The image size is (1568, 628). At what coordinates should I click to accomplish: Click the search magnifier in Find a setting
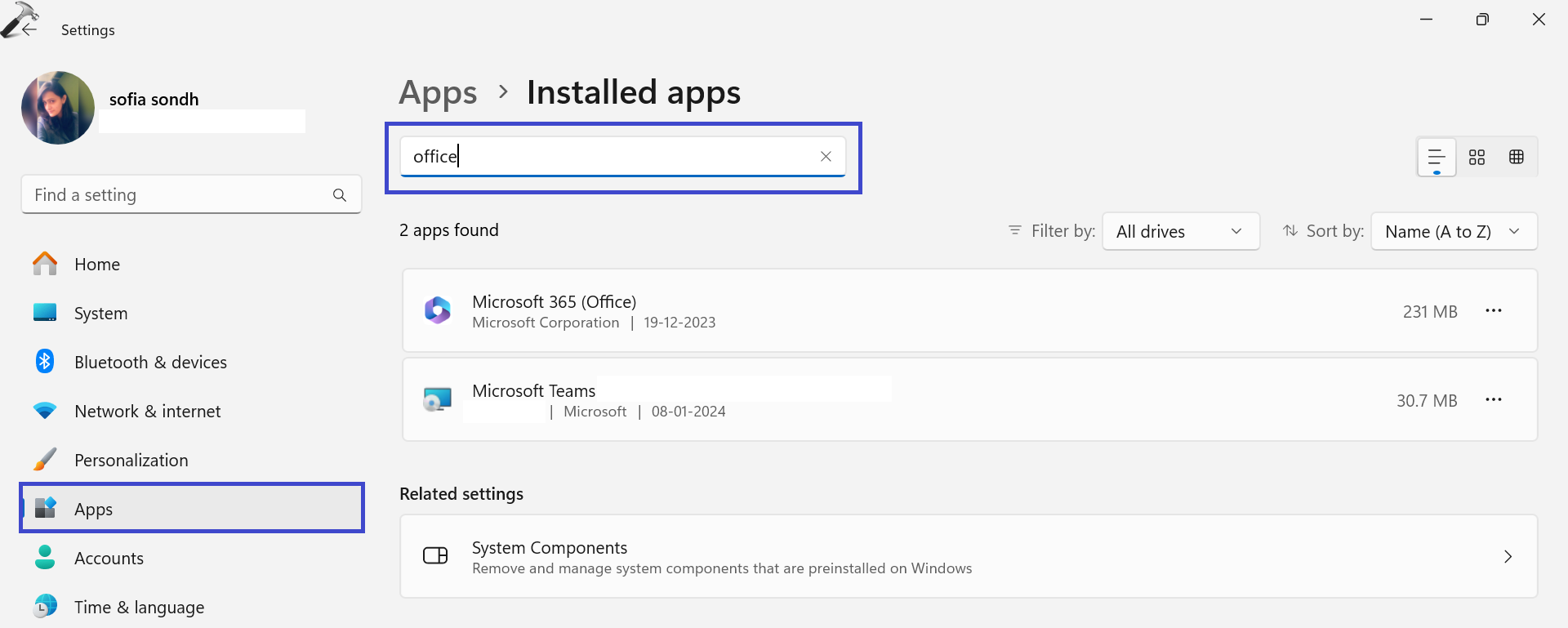[340, 195]
